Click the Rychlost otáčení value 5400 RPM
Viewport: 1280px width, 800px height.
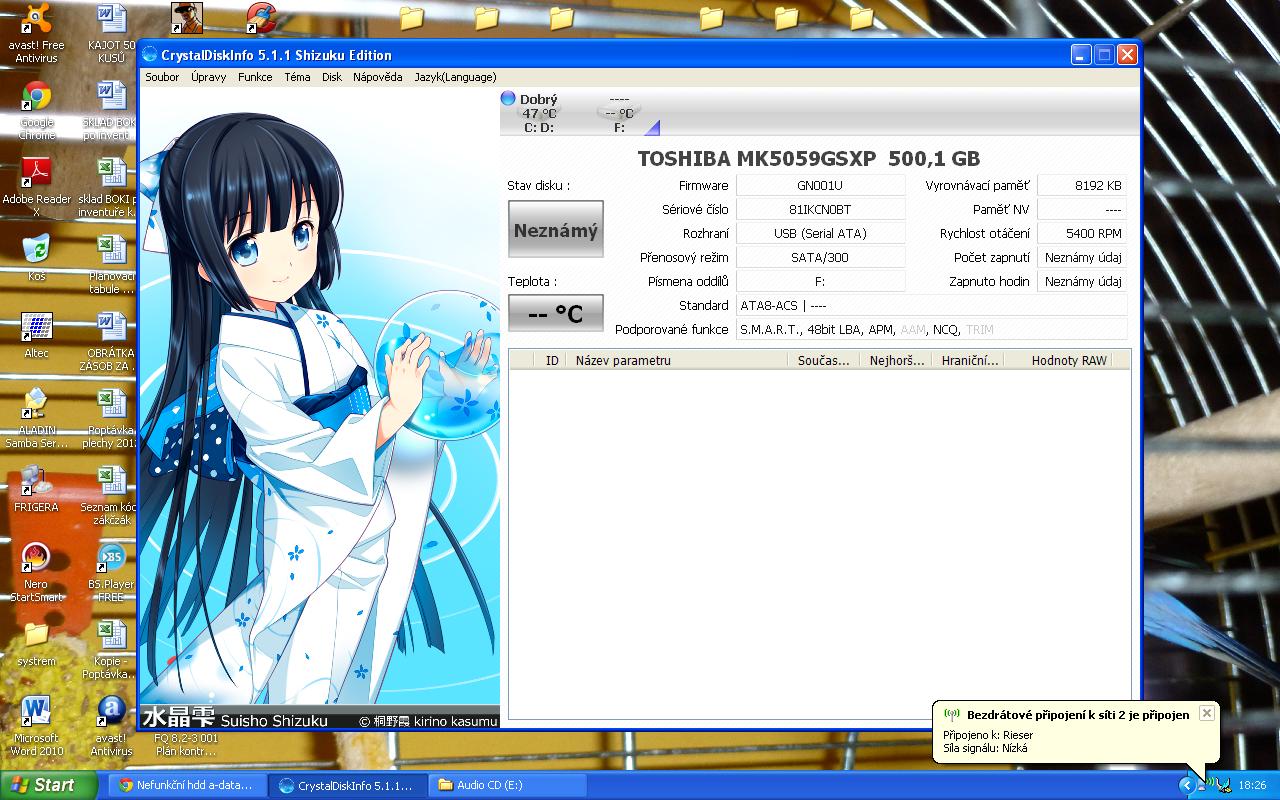pyautogui.click(x=1083, y=233)
